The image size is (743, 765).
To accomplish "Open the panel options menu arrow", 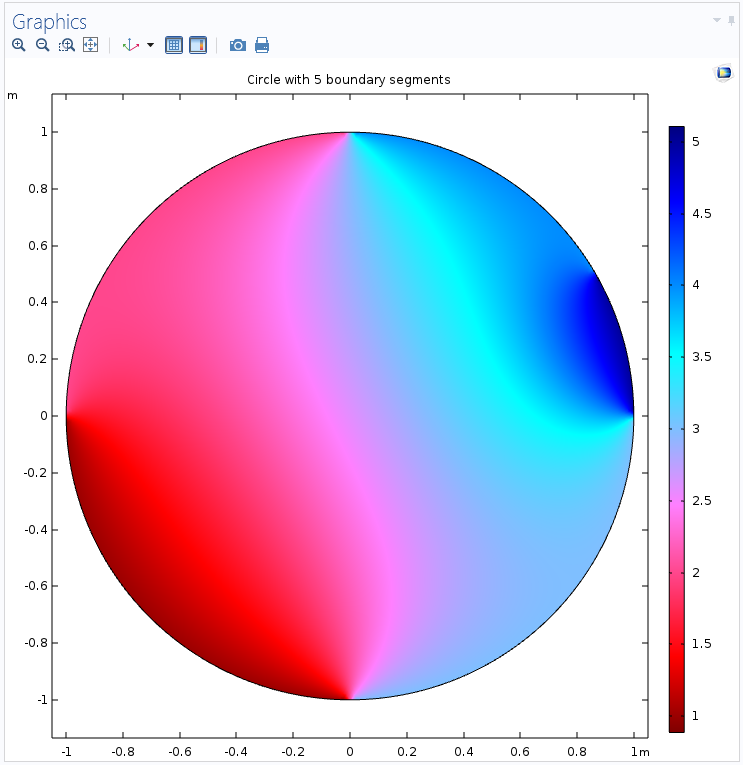I will [x=716, y=20].
